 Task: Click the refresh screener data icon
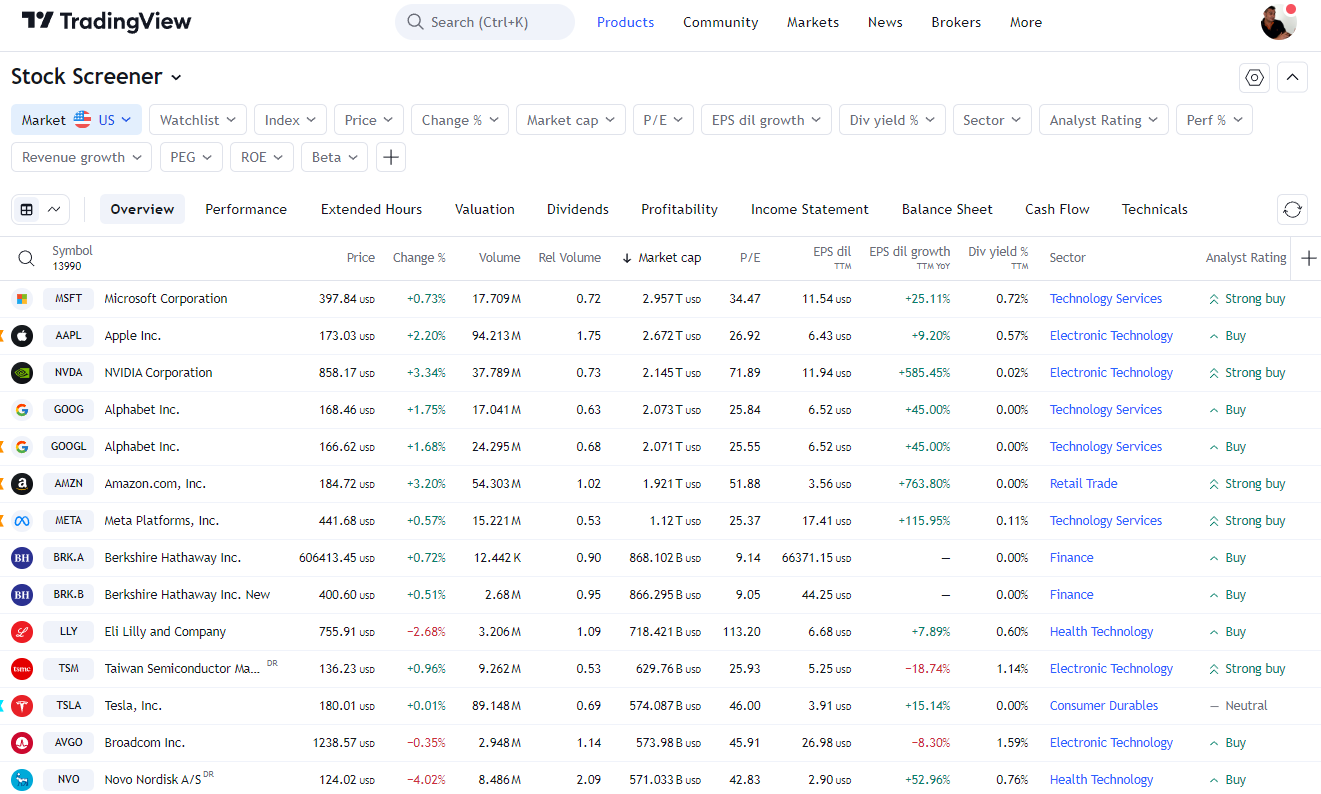(1292, 209)
